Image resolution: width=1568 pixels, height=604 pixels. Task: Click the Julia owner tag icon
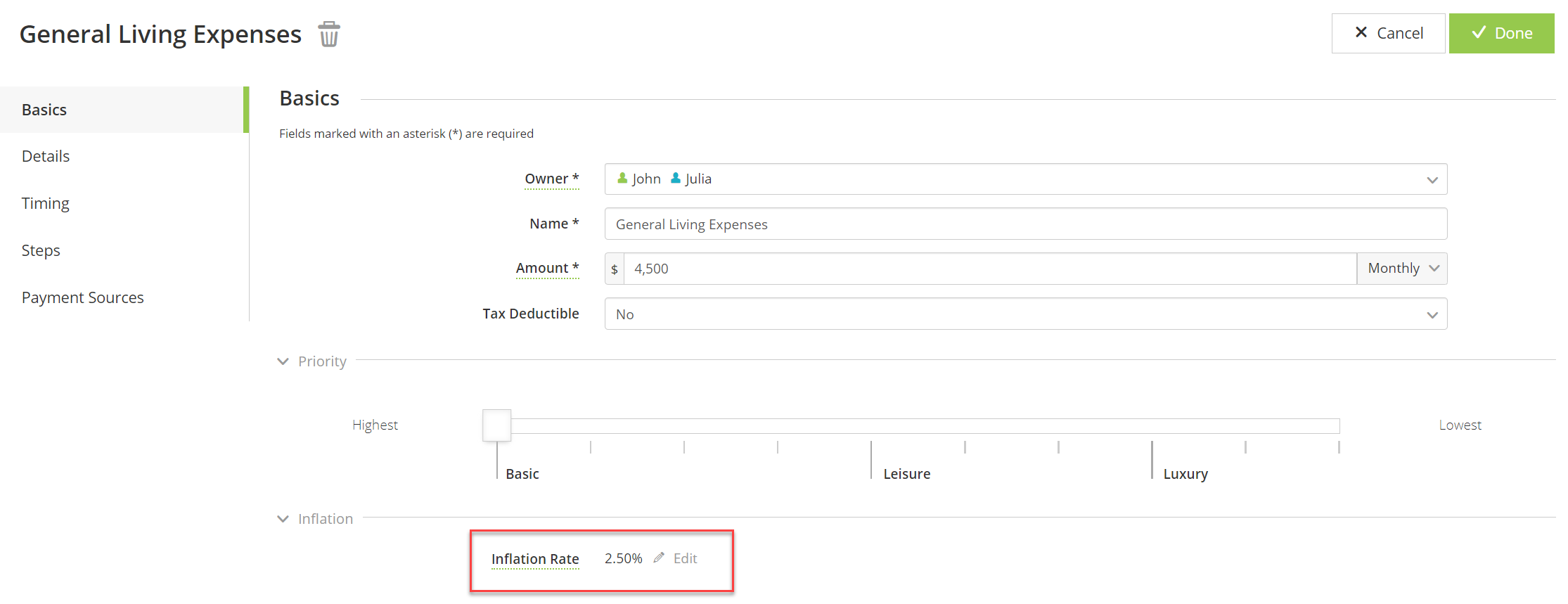pyautogui.click(x=676, y=179)
